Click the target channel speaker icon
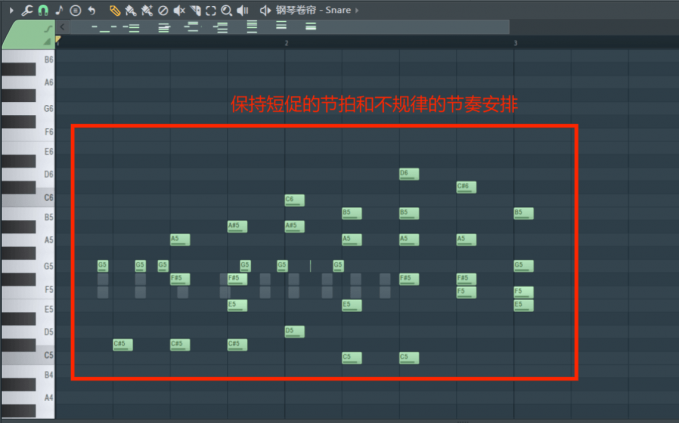Viewport: 679px width, 423px height. tap(265, 10)
